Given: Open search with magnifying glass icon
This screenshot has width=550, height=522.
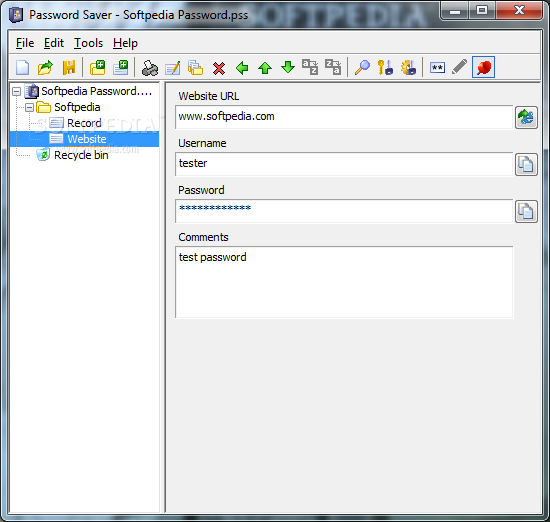Looking at the screenshot, I should [x=362, y=67].
